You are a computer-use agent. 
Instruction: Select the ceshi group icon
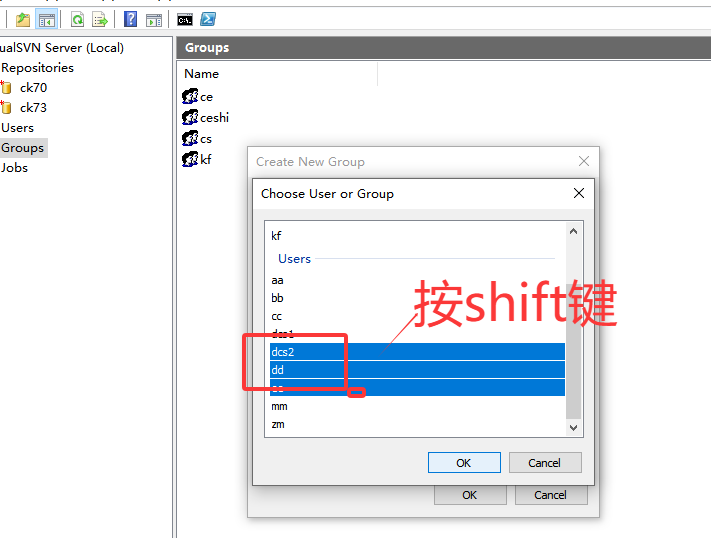(190, 117)
